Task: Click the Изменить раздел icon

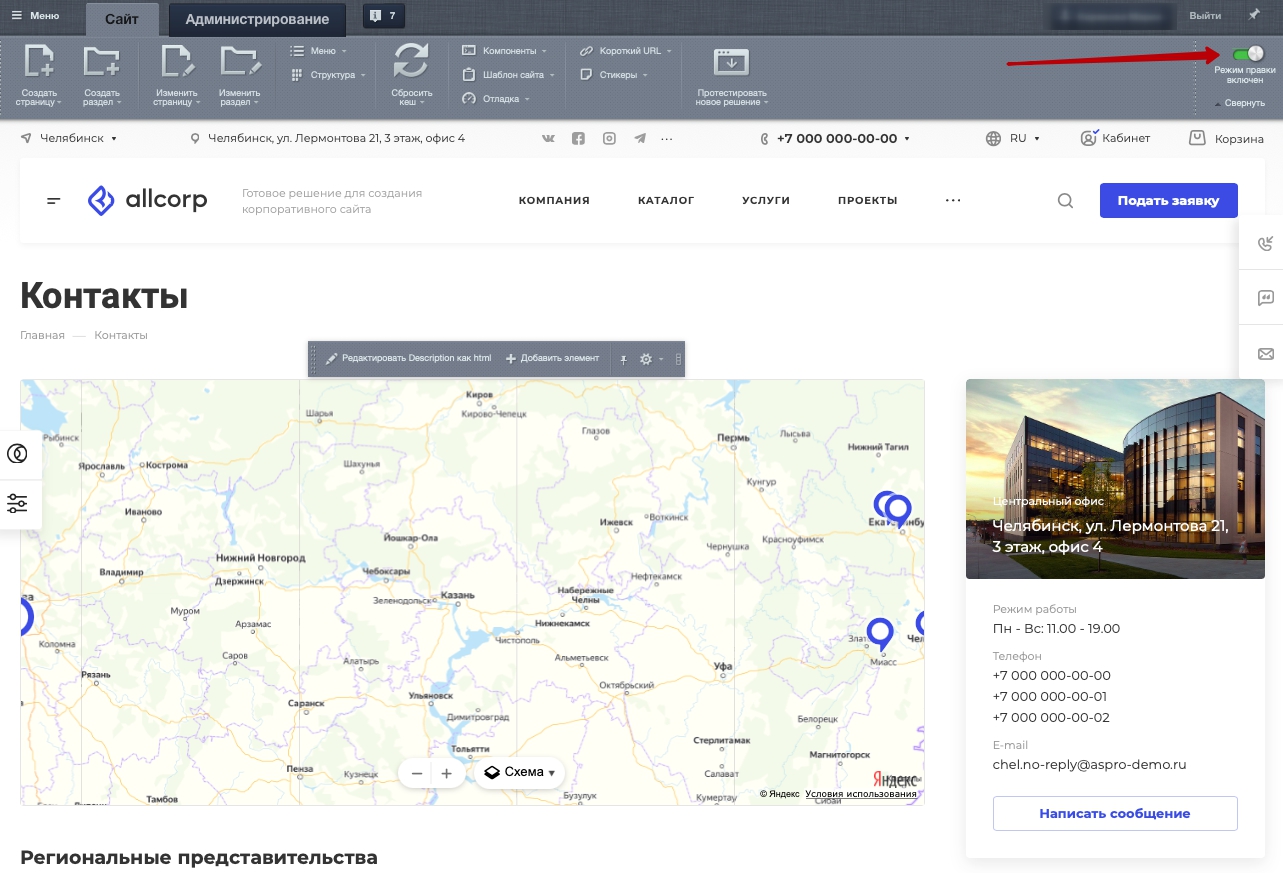Action: [240, 61]
